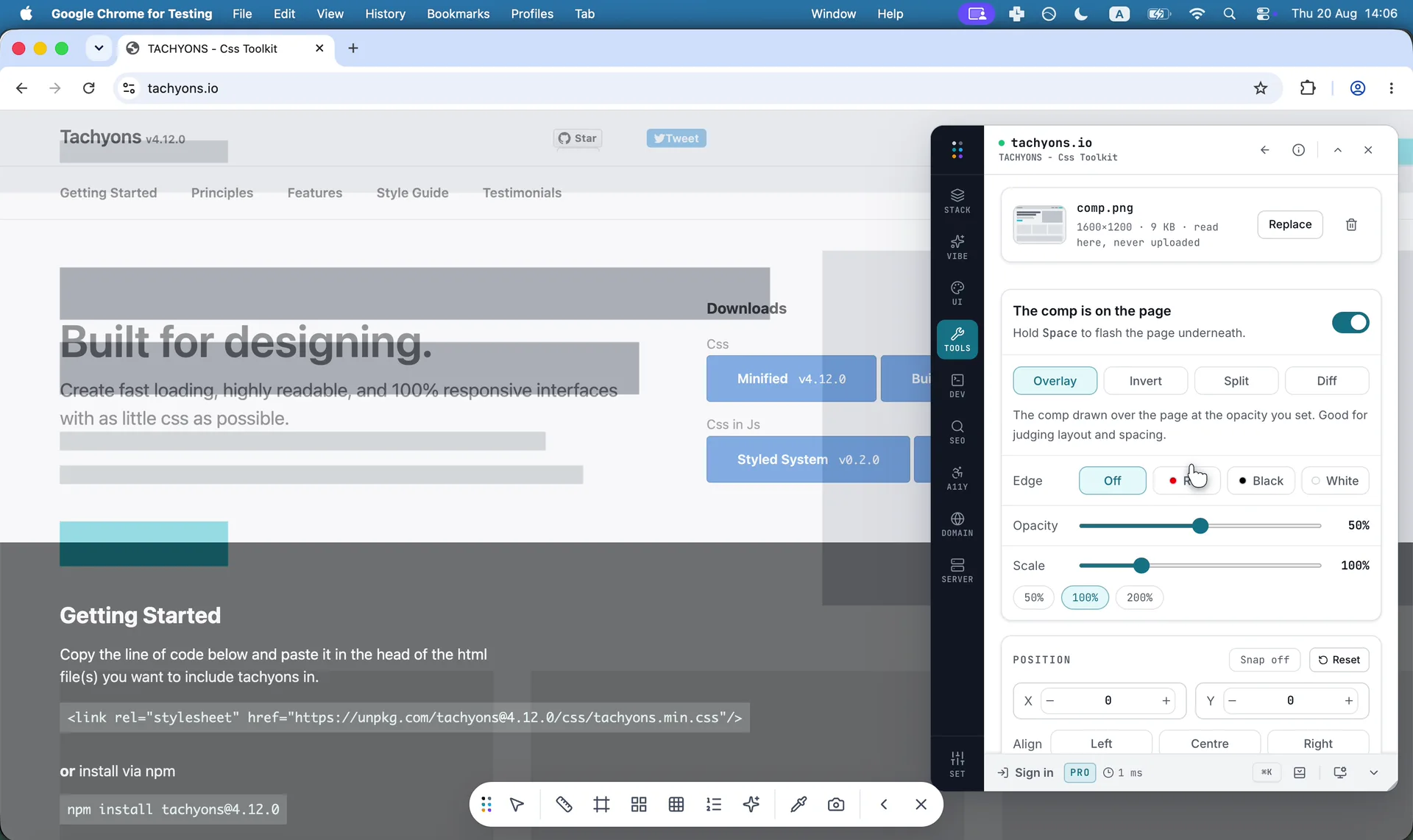The width and height of the screenshot is (1413, 840).
Task: Open the History menu
Action: pyautogui.click(x=385, y=14)
